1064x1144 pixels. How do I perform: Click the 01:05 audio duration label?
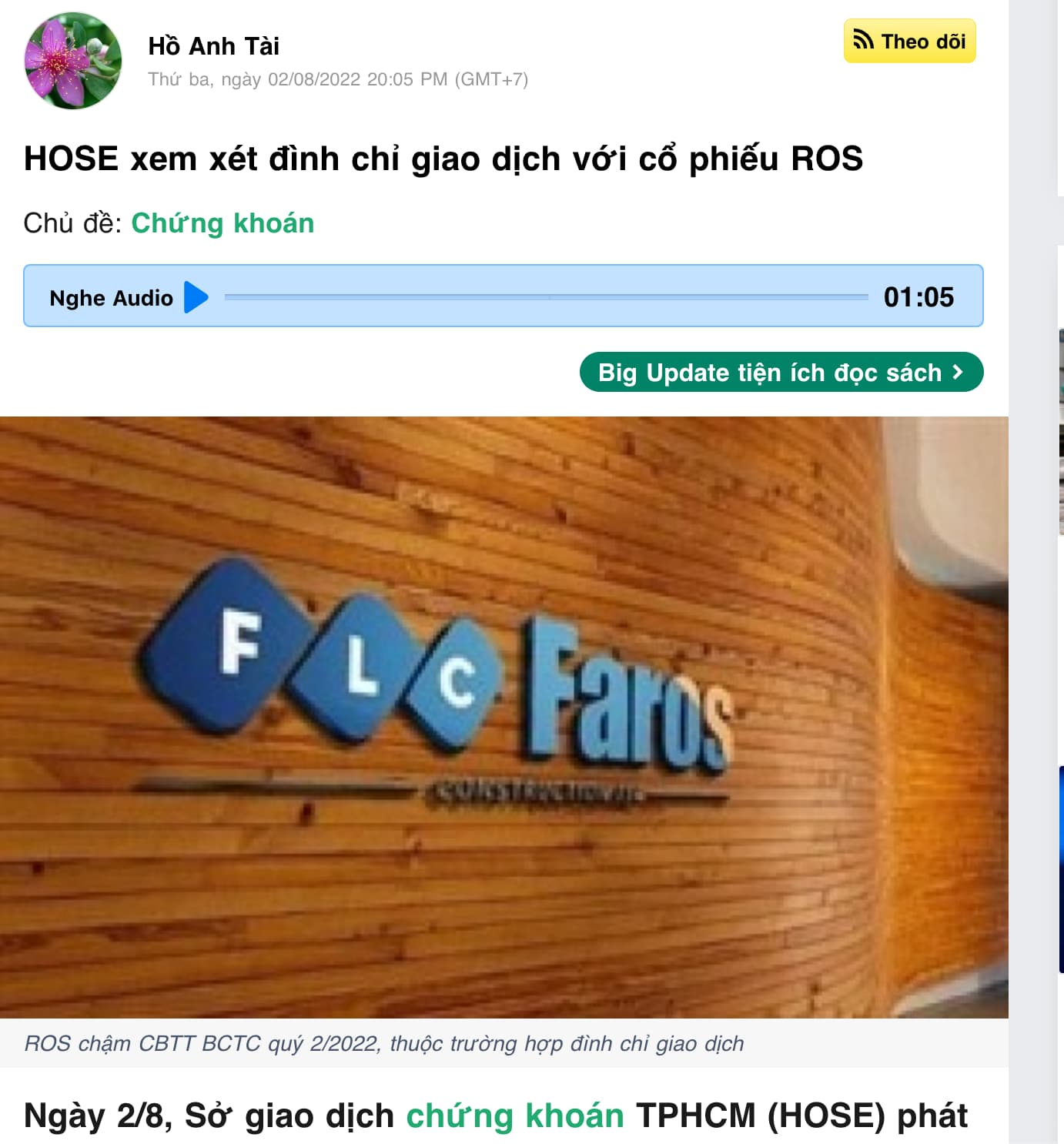click(x=918, y=297)
